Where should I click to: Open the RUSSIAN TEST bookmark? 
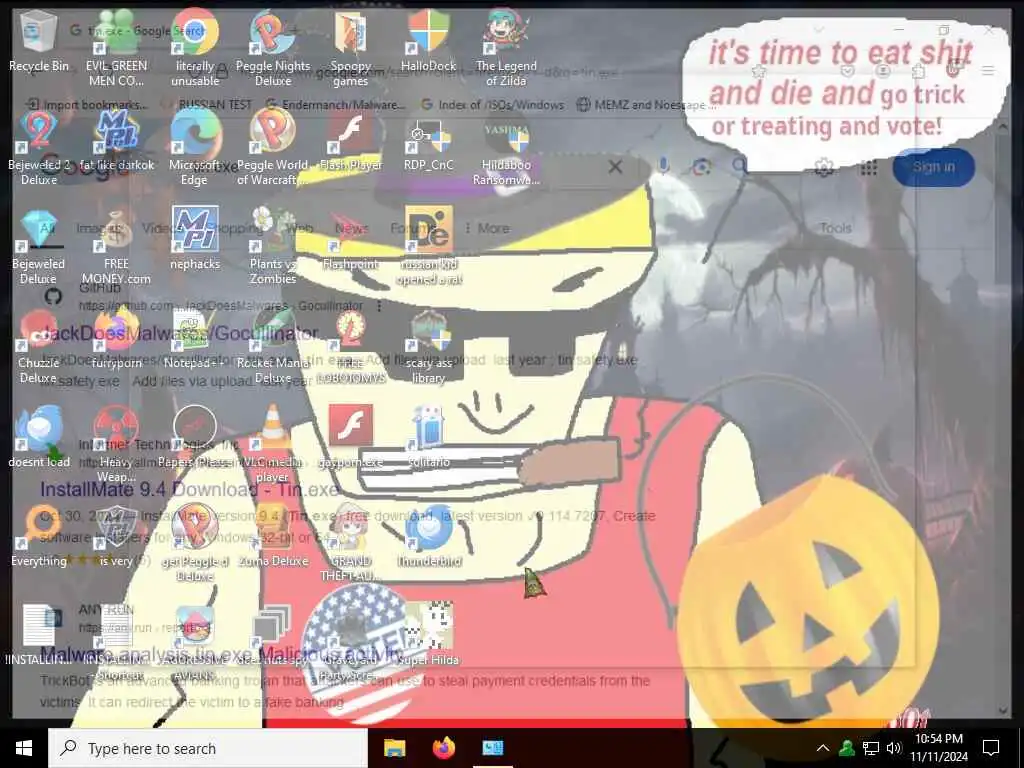(208, 104)
